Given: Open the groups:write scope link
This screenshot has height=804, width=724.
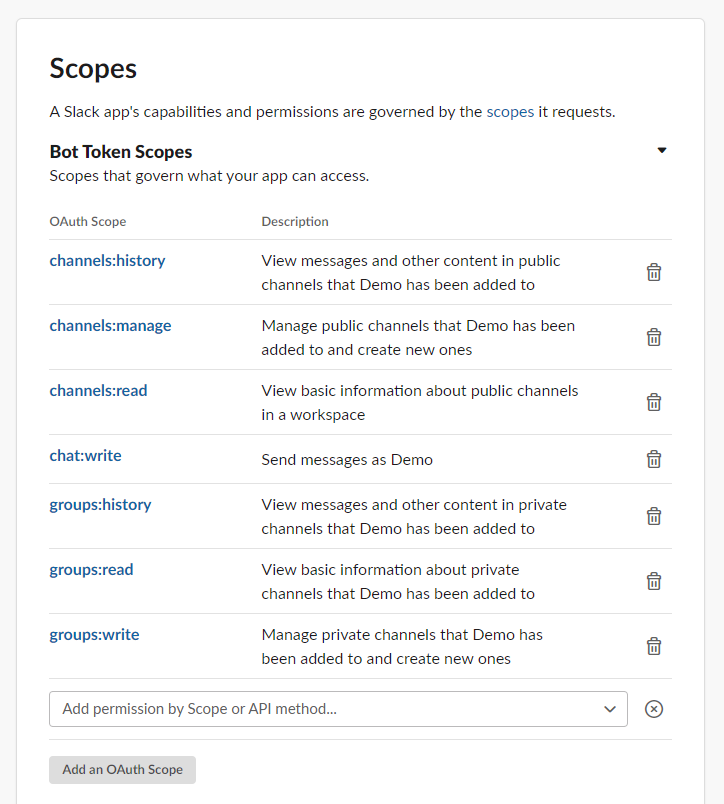Looking at the screenshot, I should (x=94, y=634).
